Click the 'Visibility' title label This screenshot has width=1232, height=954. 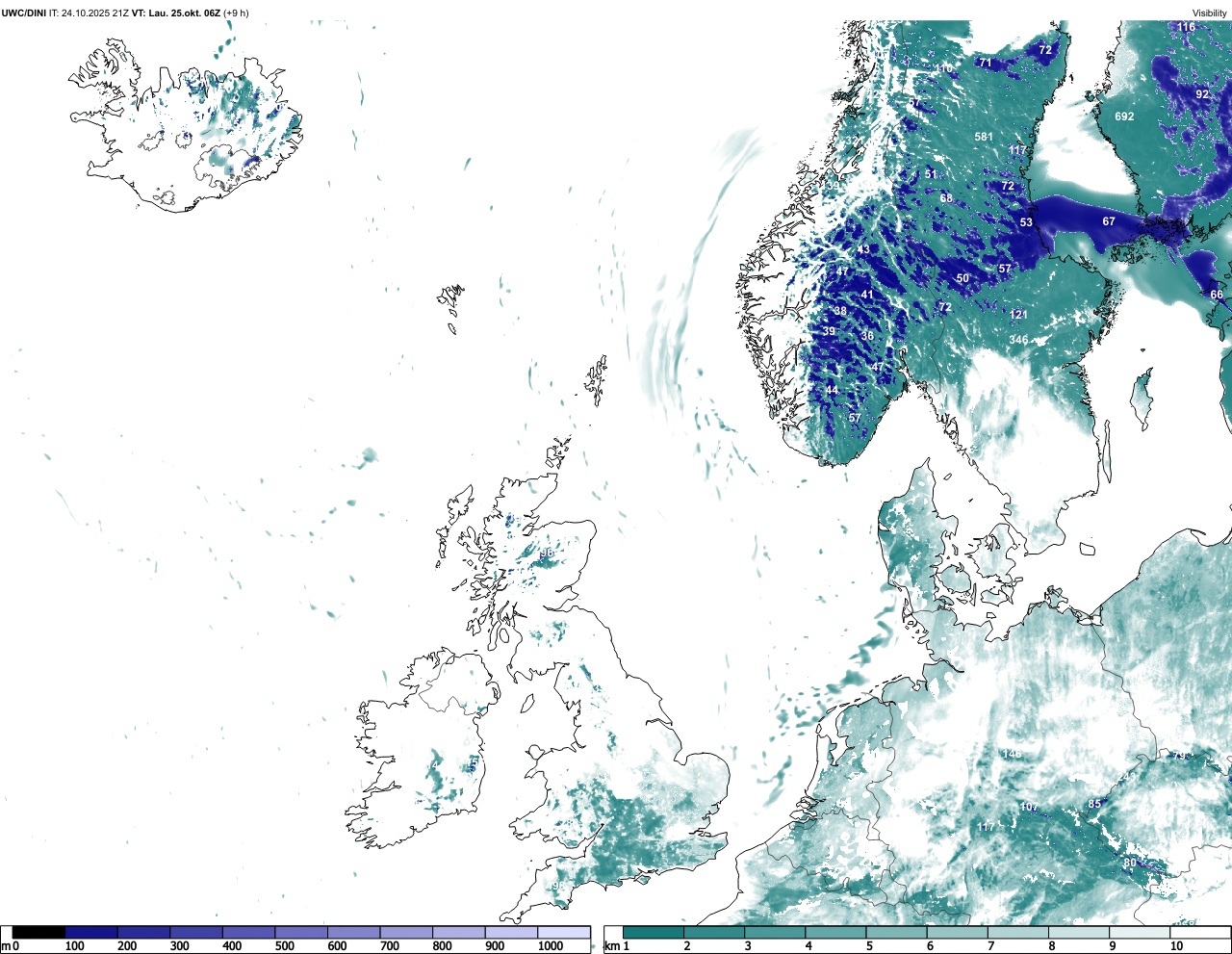pyautogui.click(x=1210, y=13)
